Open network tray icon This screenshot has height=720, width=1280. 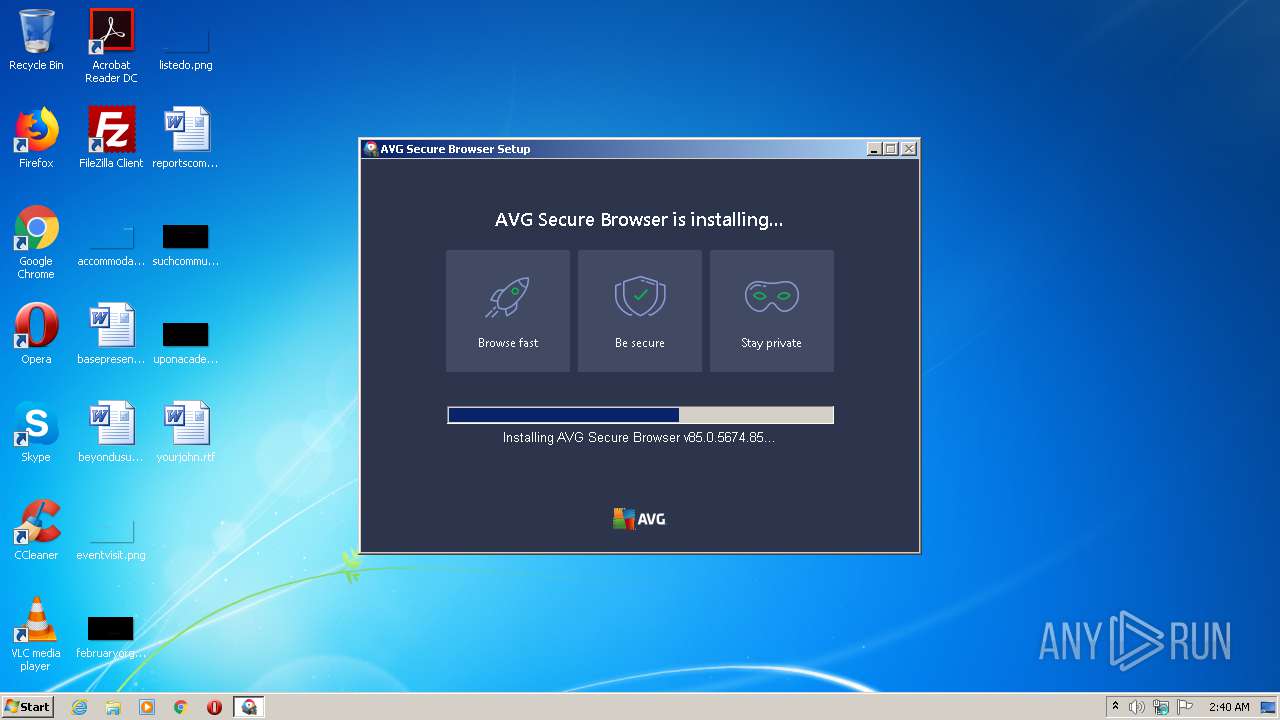tap(1161, 707)
